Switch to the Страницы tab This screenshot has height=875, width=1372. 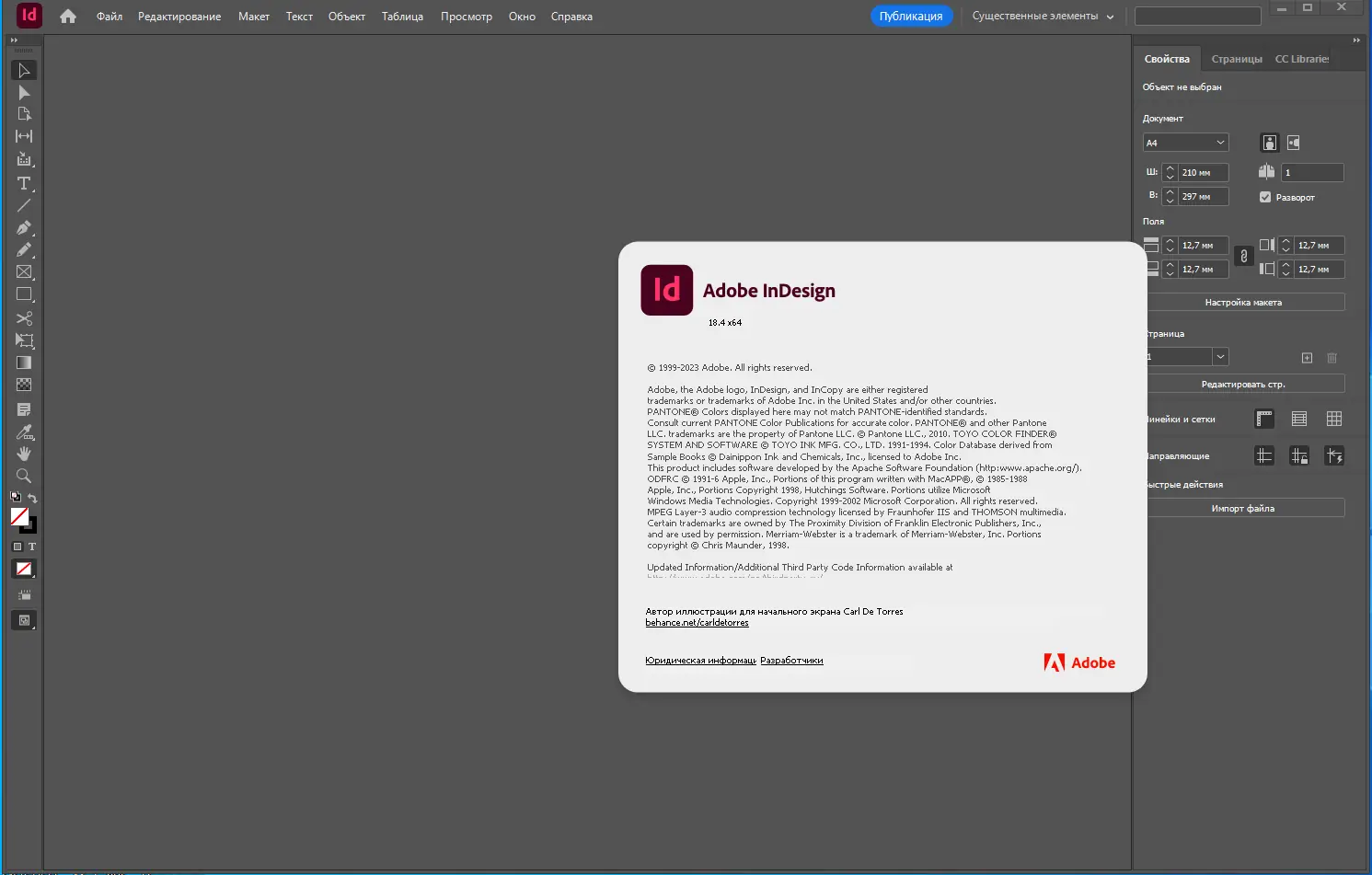click(1237, 58)
